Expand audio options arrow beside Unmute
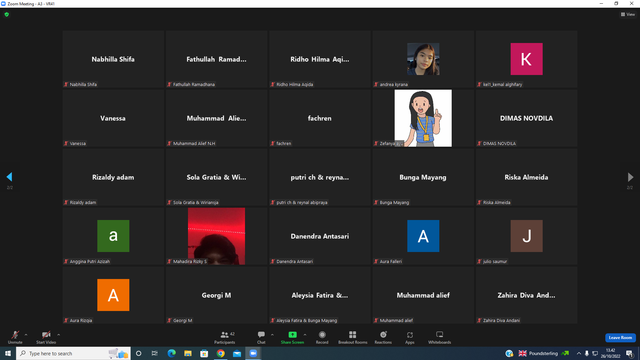This screenshot has height=360, width=640. [26, 335]
